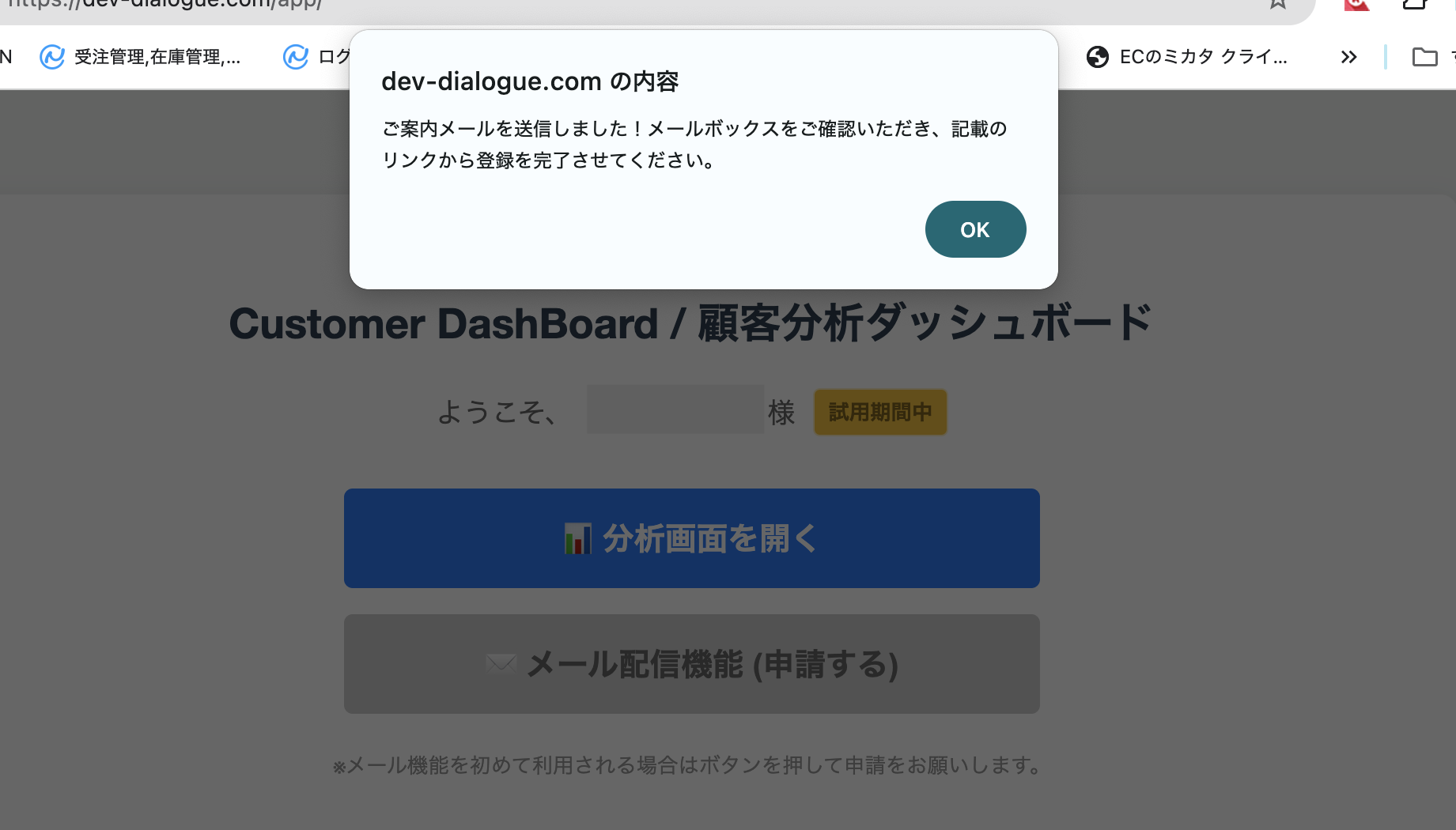
Task: Click the ようこそ welcome text
Action: 498,412
